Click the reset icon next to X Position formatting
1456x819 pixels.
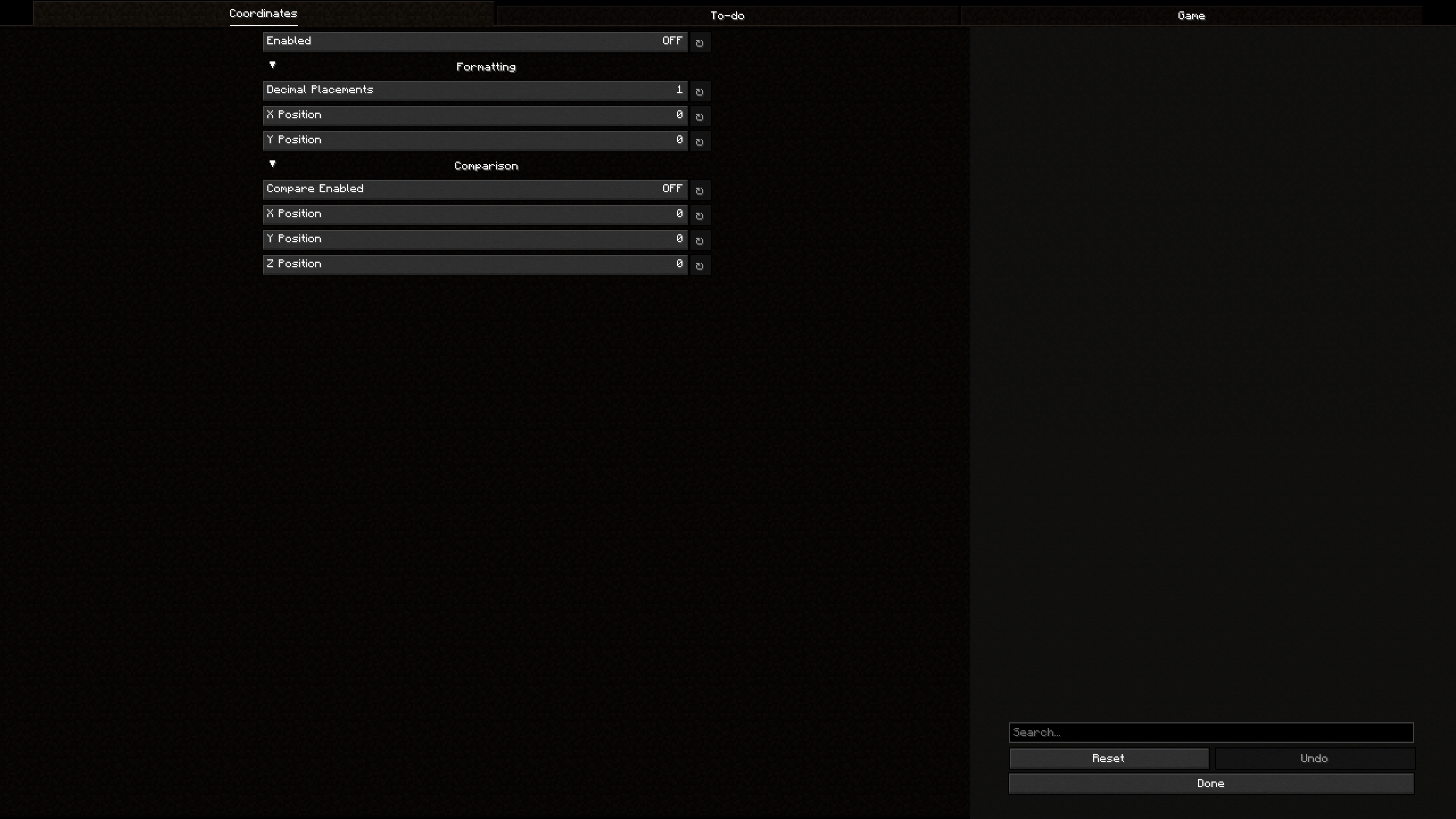699,115
